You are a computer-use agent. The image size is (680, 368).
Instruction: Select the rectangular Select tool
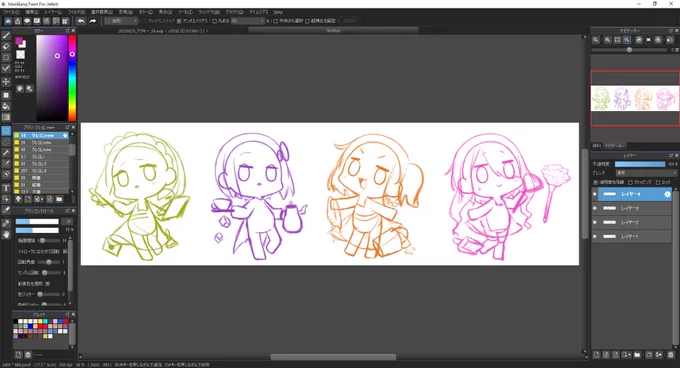click(6, 131)
